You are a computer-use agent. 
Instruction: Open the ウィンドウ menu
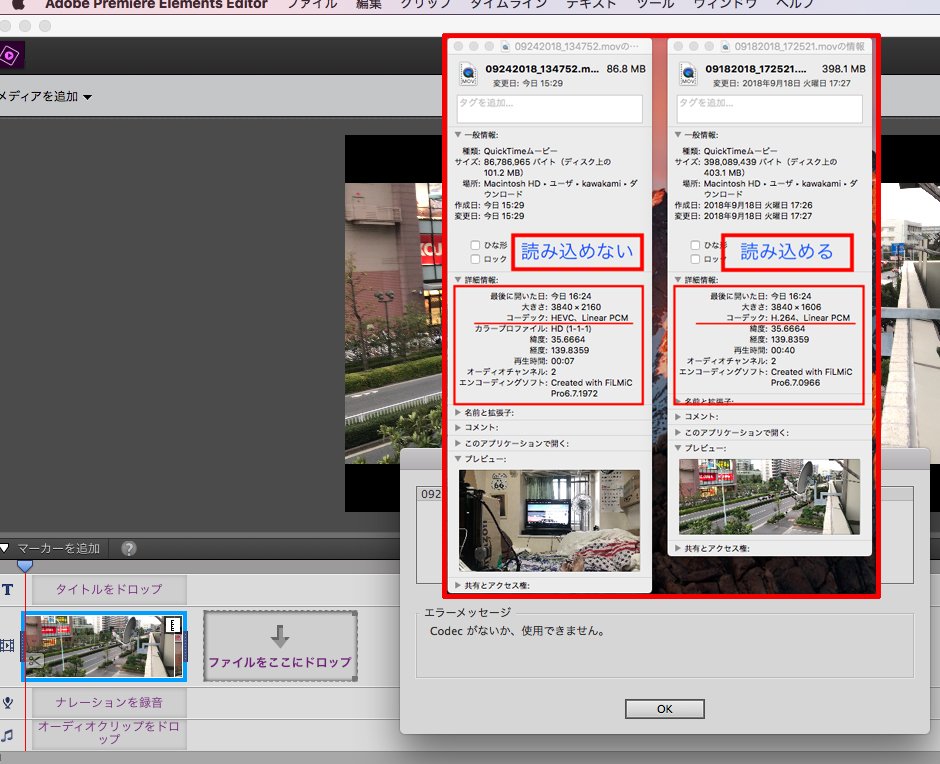[x=725, y=4]
